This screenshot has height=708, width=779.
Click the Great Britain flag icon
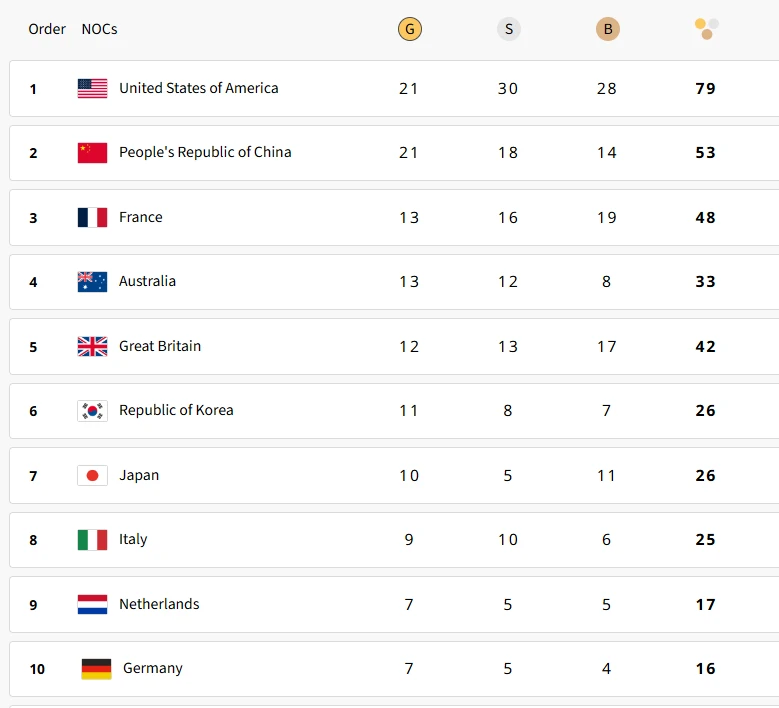click(x=92, y=346)
